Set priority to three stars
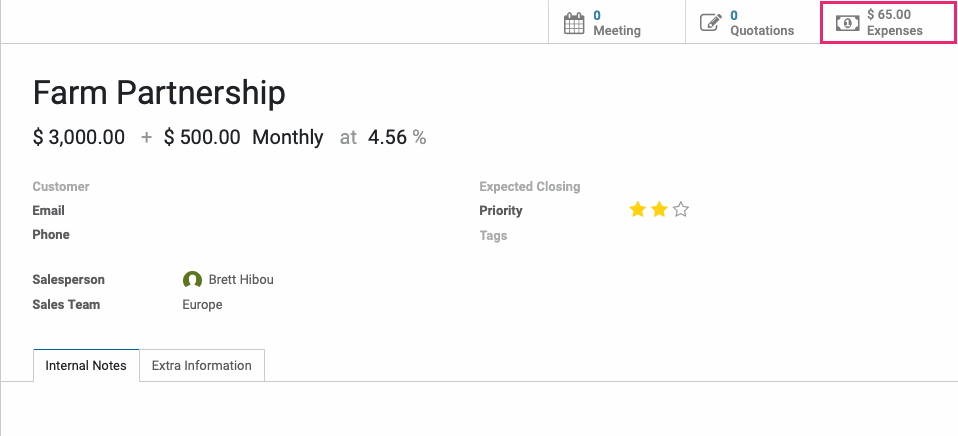The width and height of the screenshot is (958, 436). click(x=681, y=211)
